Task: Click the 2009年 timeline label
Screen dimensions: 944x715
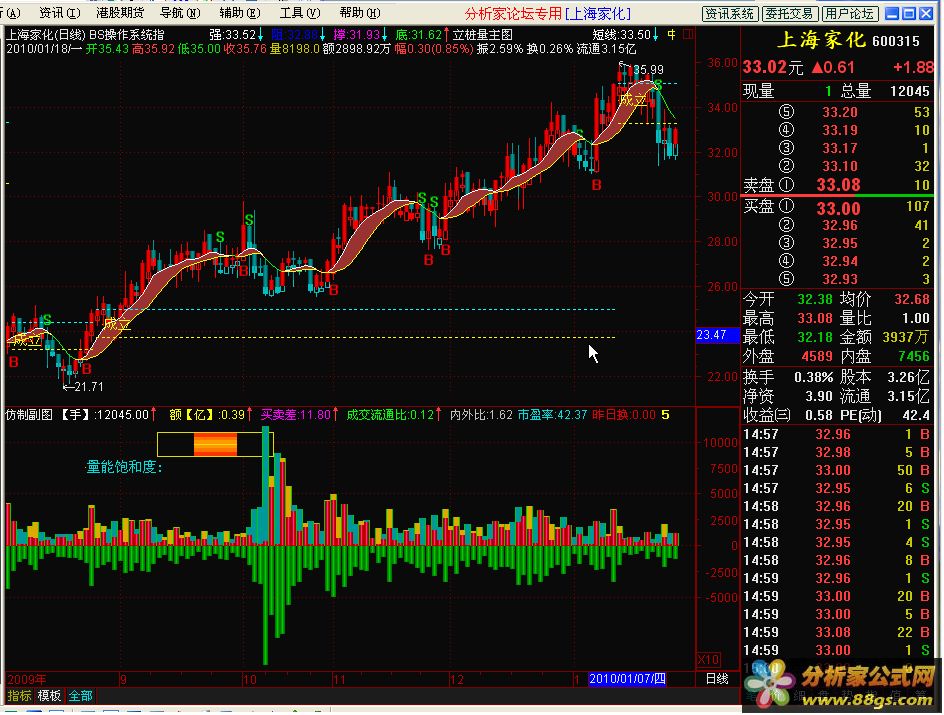Action: [x=27, y=679]
